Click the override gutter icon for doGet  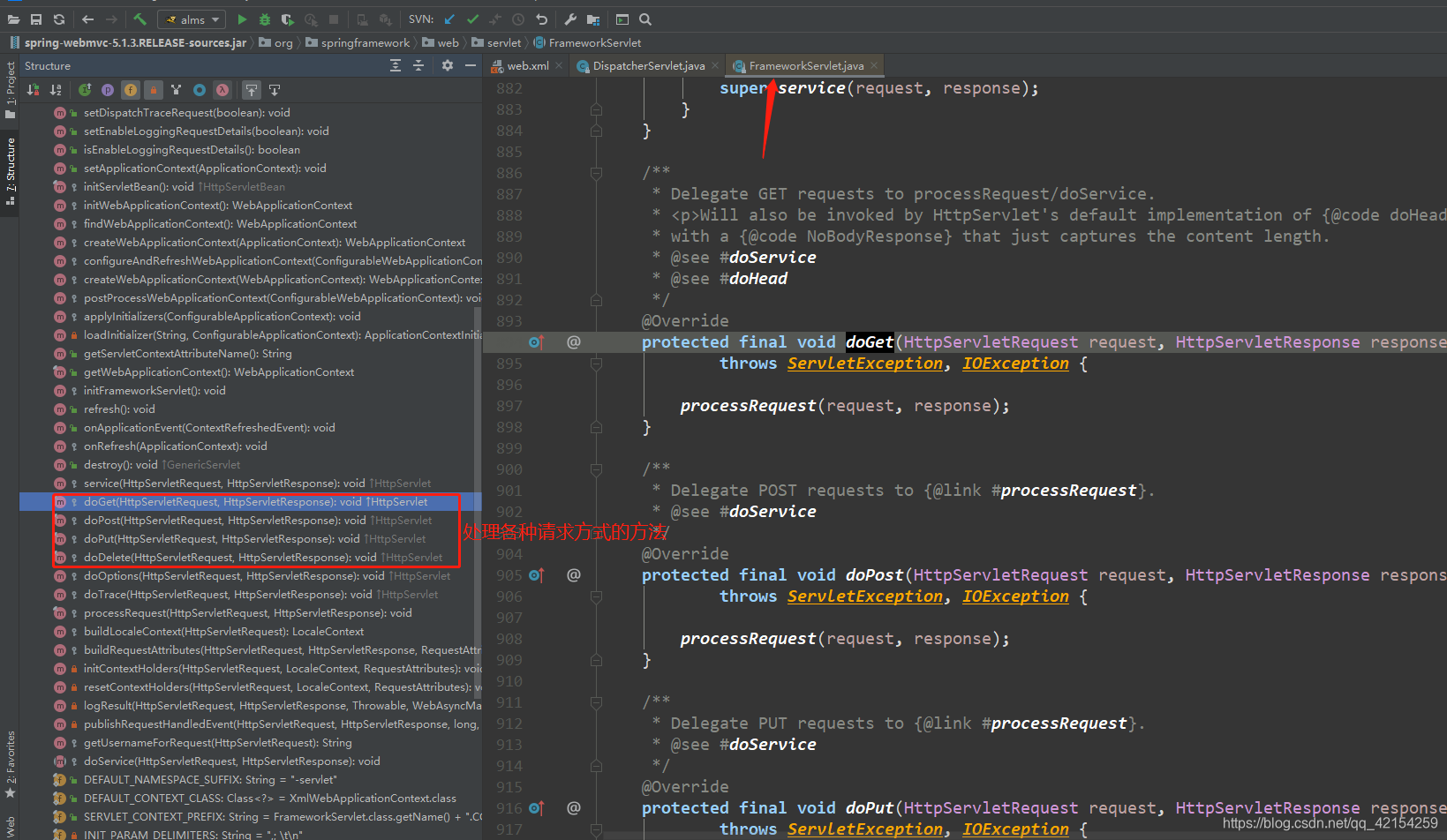point(536,342)
